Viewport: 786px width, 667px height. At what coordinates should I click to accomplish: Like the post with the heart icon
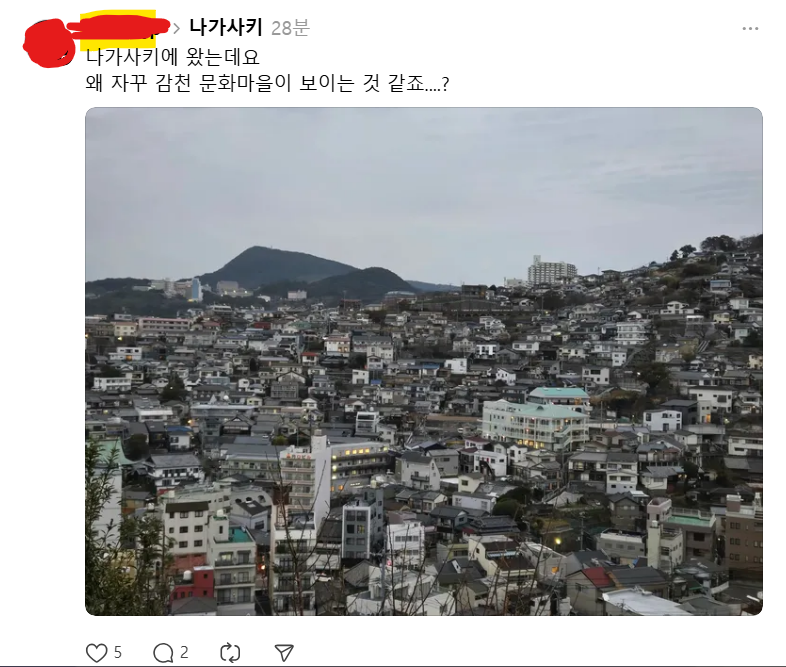click(96, 653)
